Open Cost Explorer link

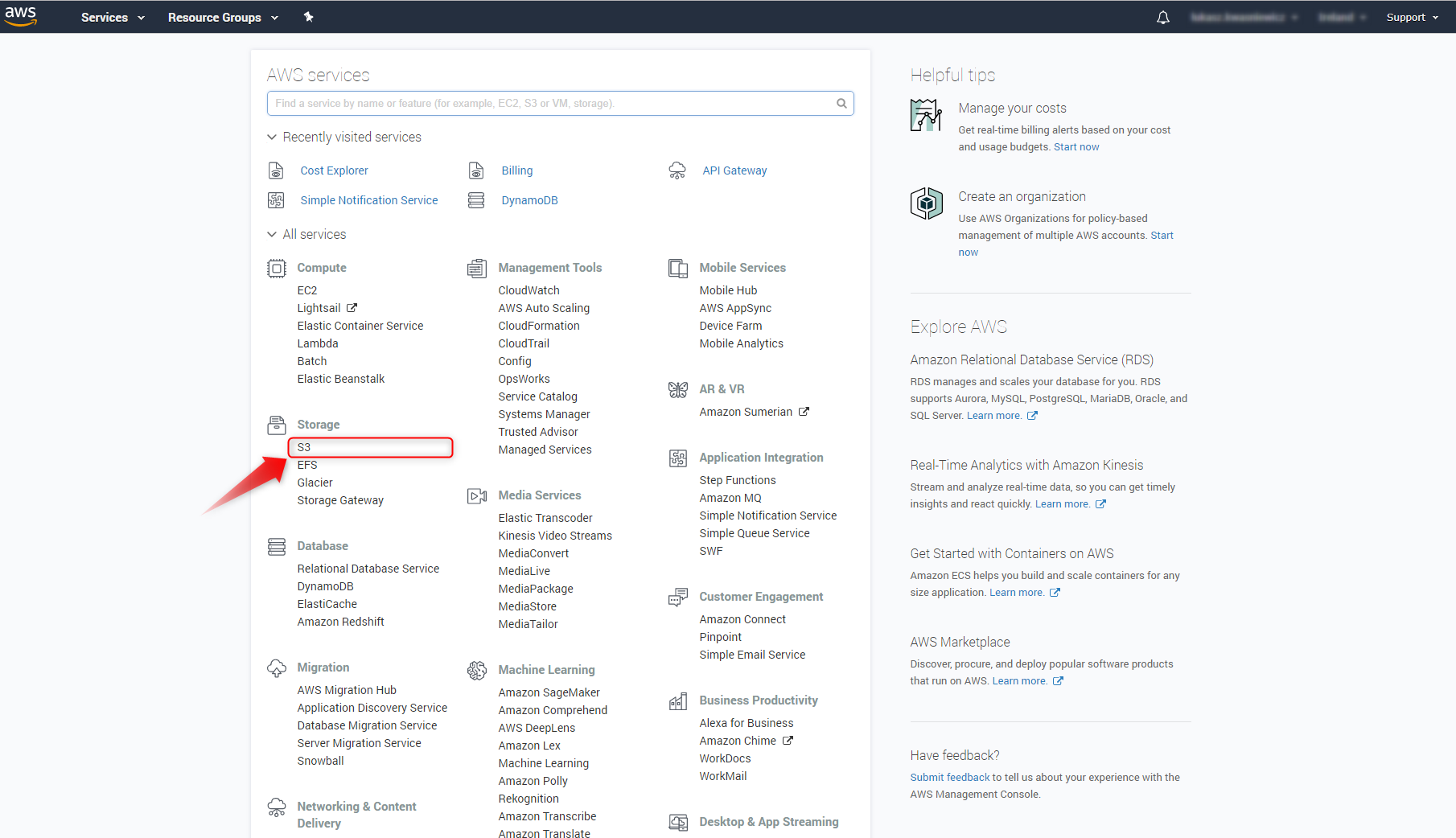334,170
